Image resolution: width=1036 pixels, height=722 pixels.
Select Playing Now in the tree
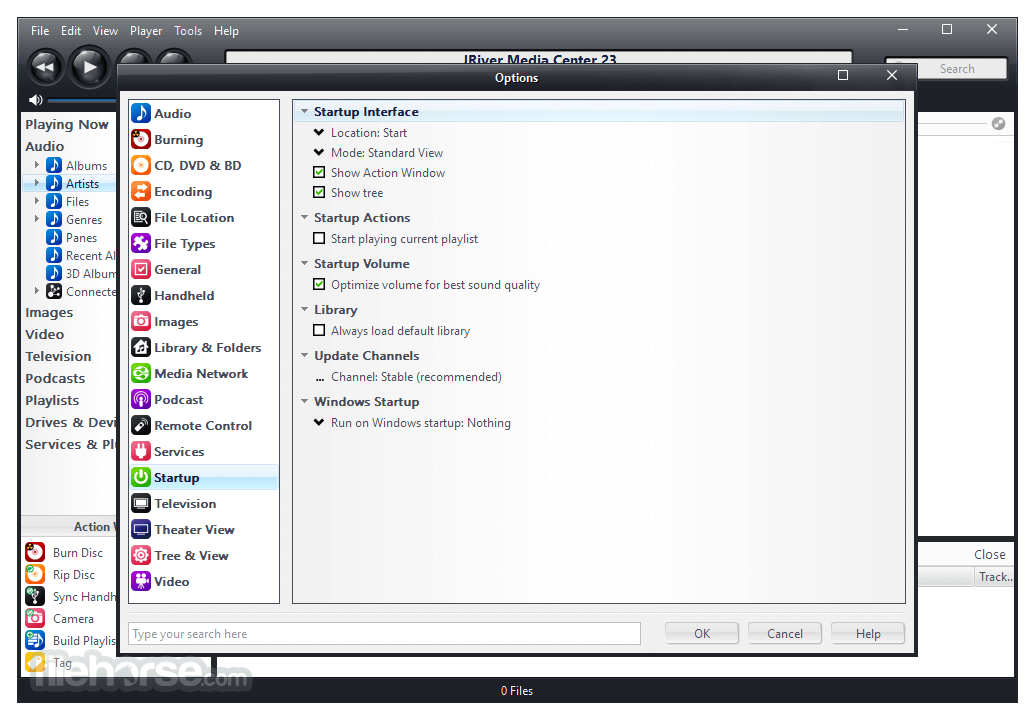[67, 124]
